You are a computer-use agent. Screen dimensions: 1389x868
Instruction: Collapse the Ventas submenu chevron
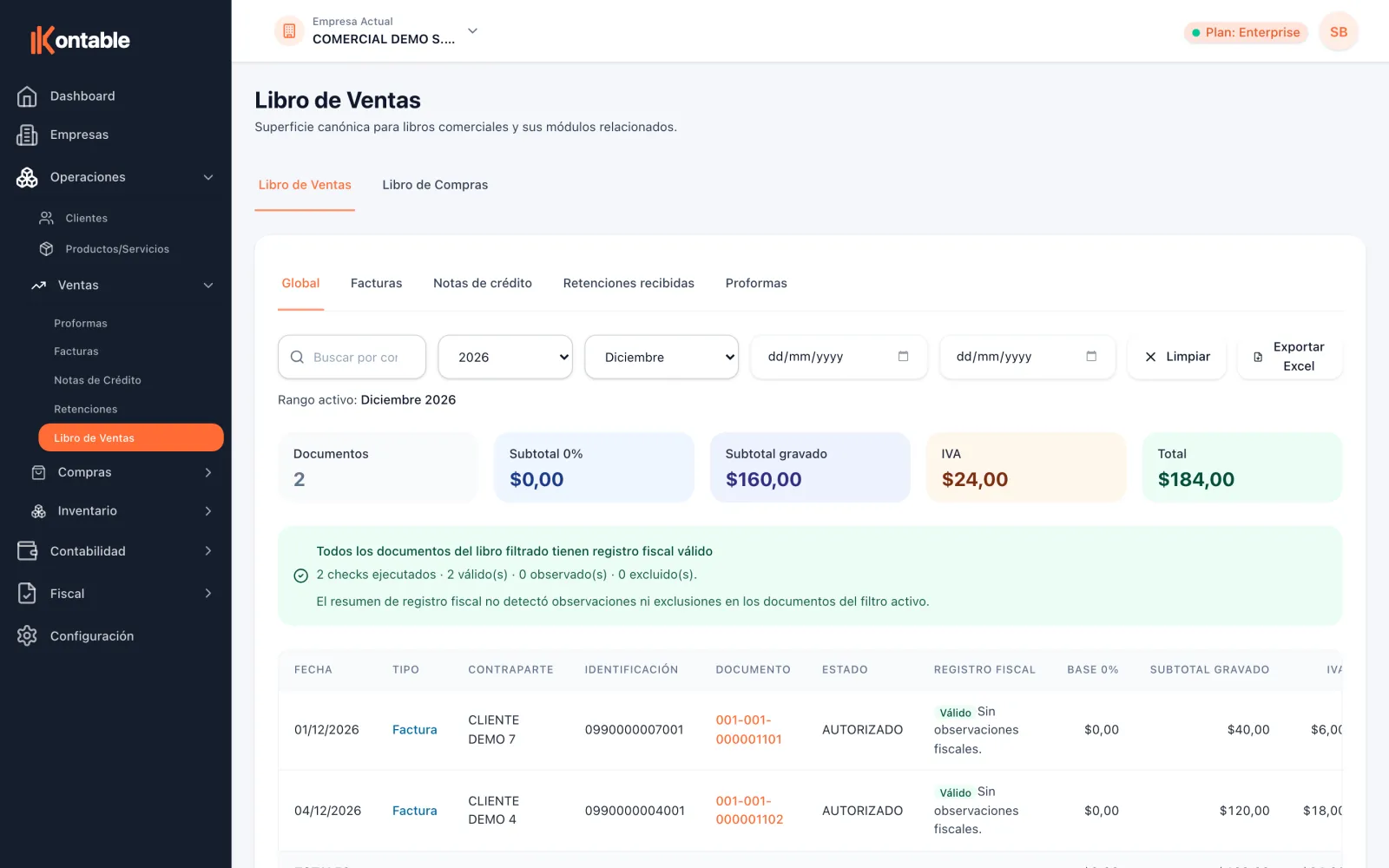pos(208,285)
